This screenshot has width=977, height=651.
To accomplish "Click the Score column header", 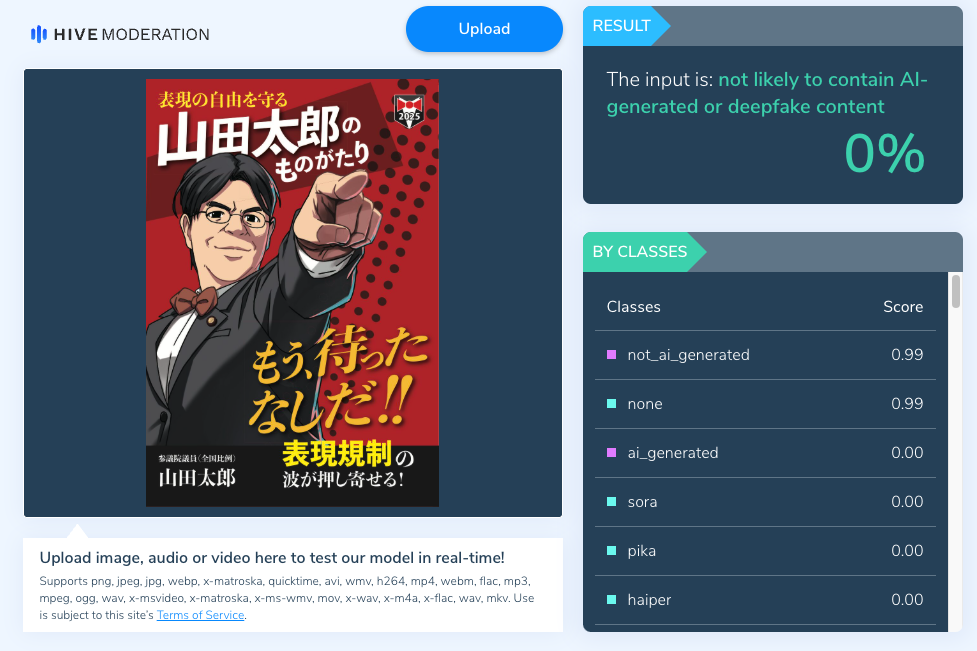I will (903, 306).
